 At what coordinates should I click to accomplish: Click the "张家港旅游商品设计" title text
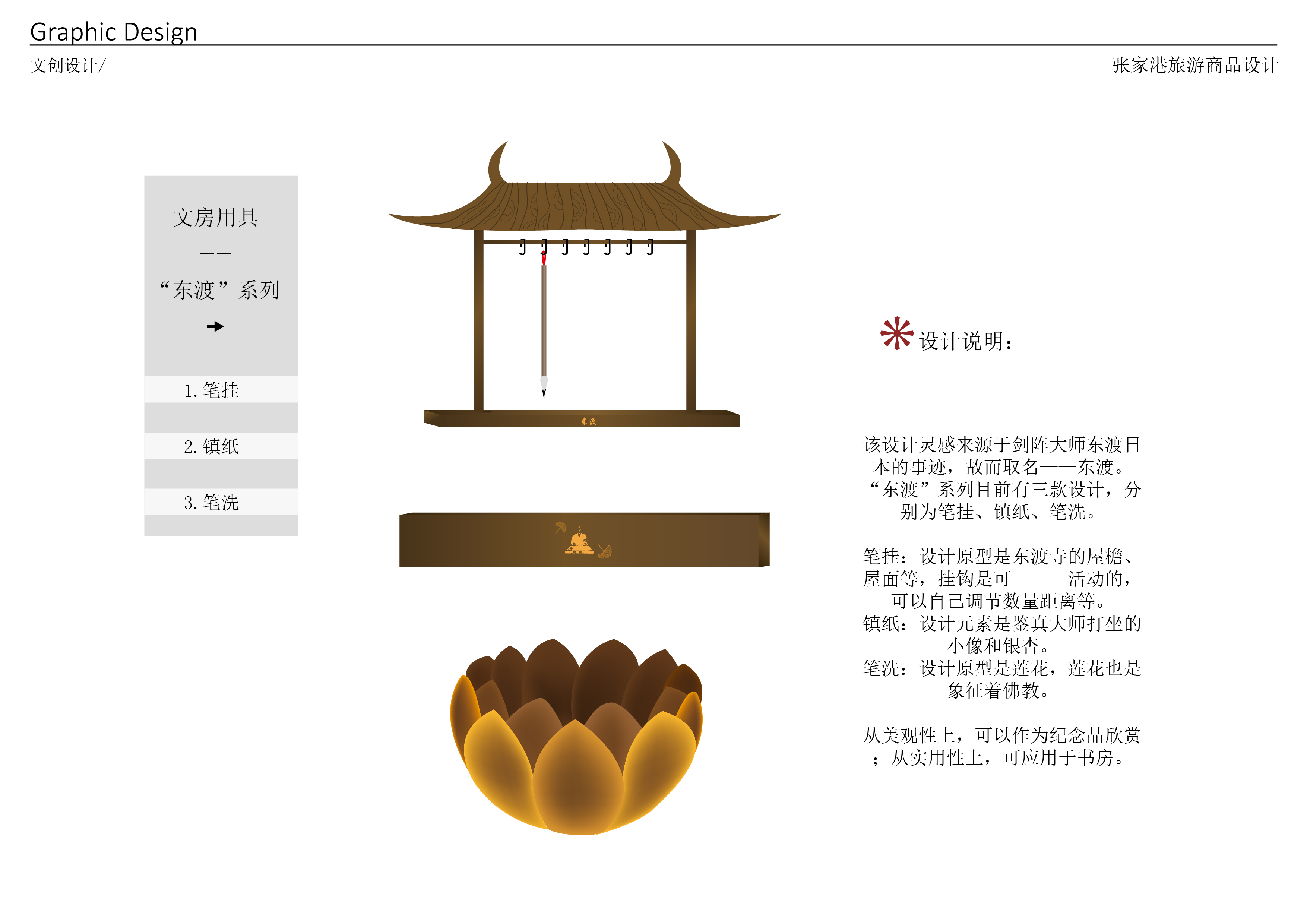pos(1195,65)
